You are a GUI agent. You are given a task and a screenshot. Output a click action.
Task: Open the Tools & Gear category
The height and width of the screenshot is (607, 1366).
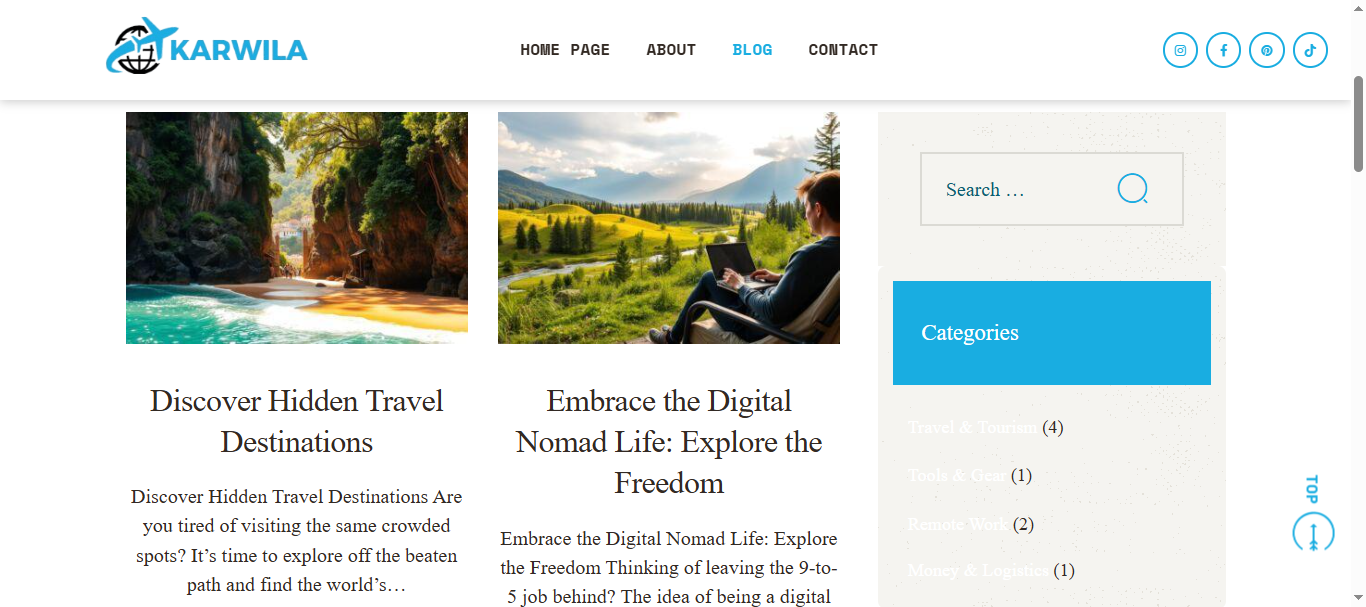tap(957, 476)
